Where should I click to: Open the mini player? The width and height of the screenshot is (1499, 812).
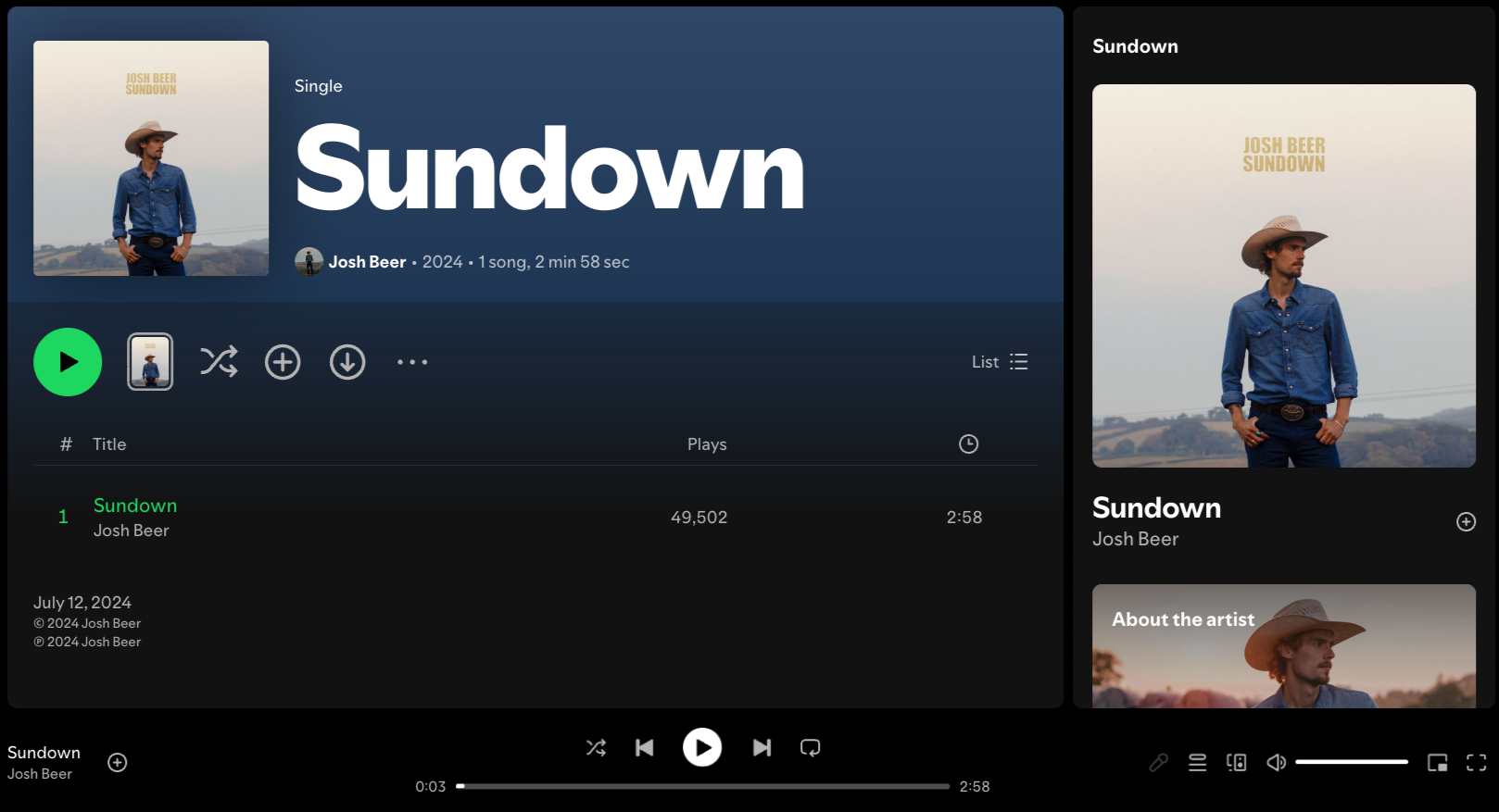point(1437,762)
